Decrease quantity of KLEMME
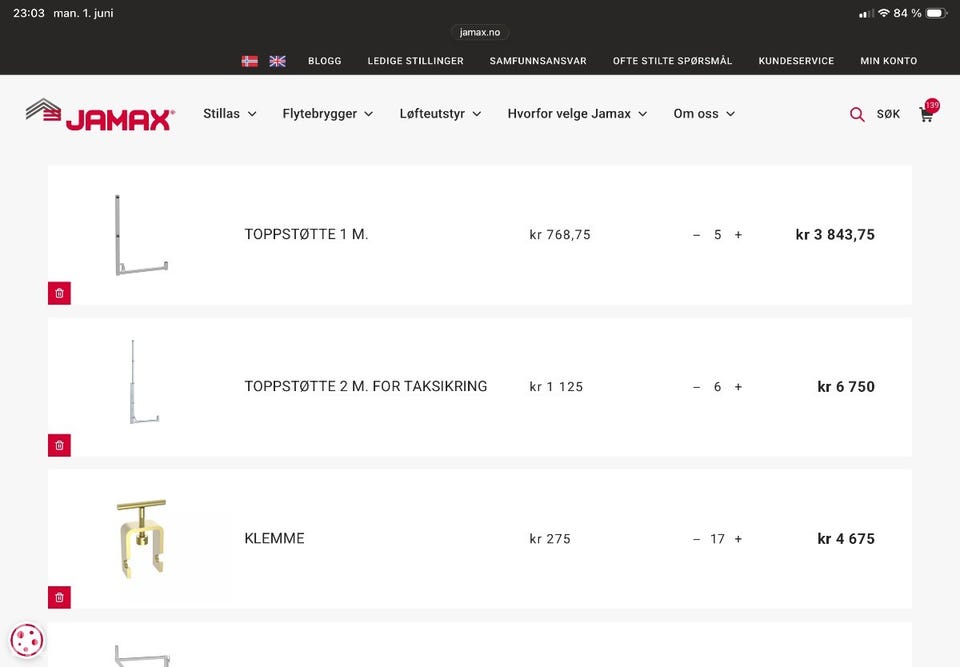 (696, 539)
